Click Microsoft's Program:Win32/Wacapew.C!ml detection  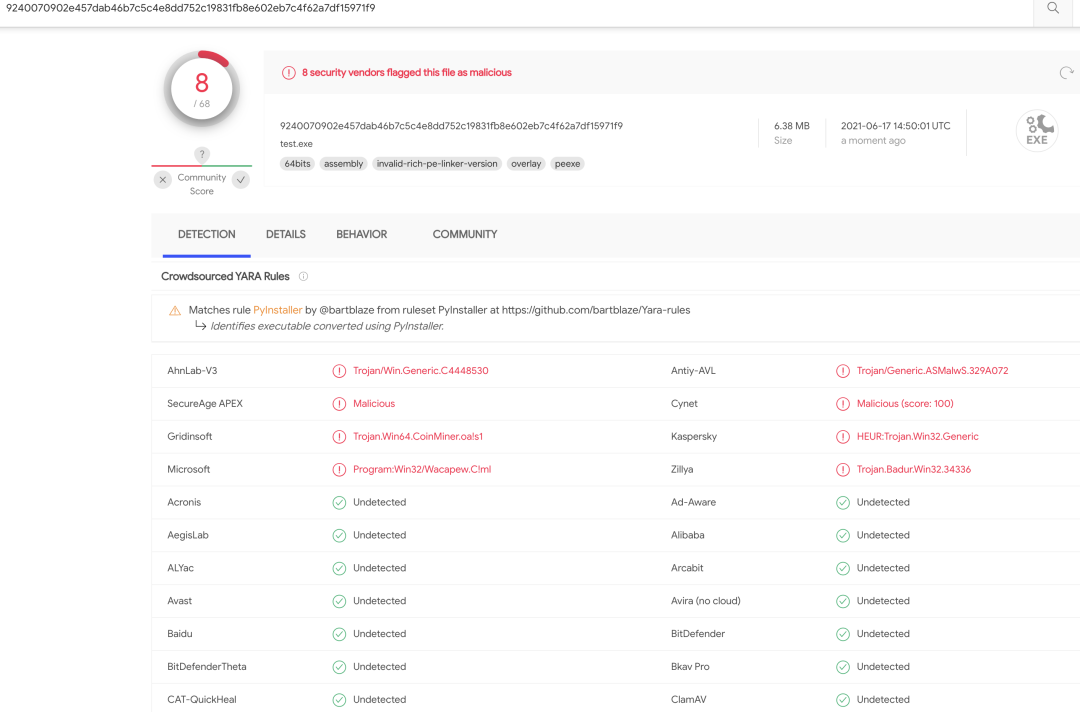tap(422, 470)
